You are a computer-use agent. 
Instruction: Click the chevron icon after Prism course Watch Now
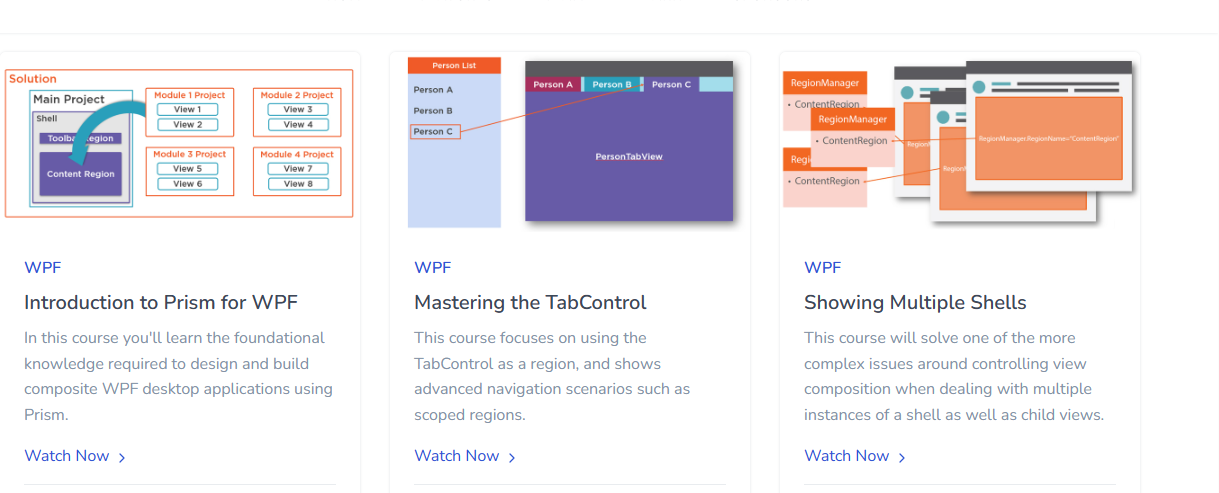(122, 457)
